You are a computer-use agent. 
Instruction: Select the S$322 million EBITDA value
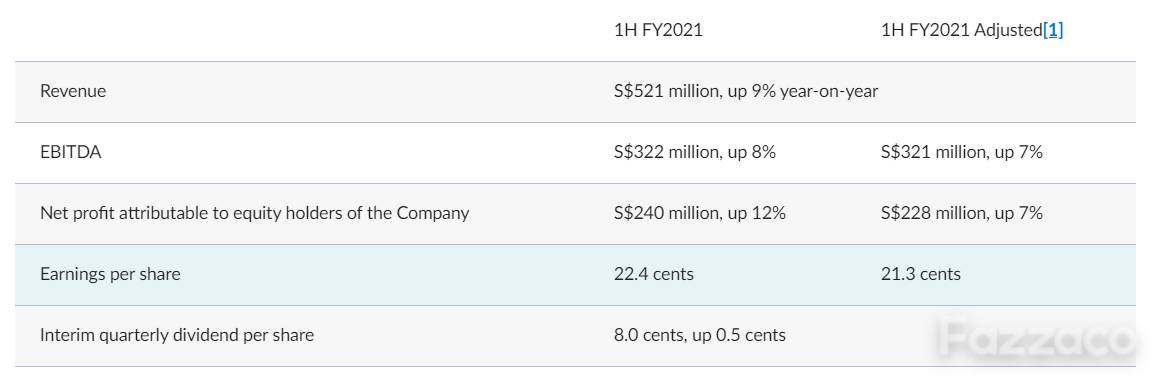pyautogui.click(x=695, y=152)
